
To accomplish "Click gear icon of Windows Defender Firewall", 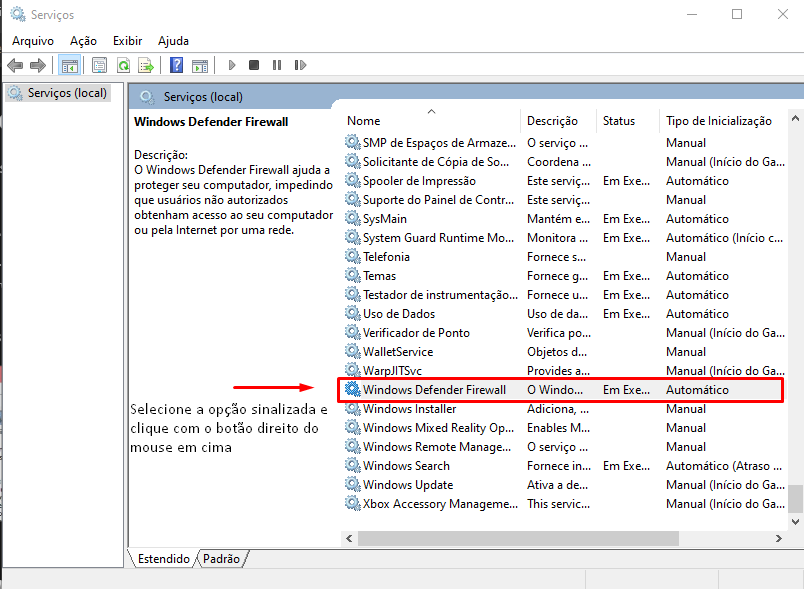I will pos(353,389).
